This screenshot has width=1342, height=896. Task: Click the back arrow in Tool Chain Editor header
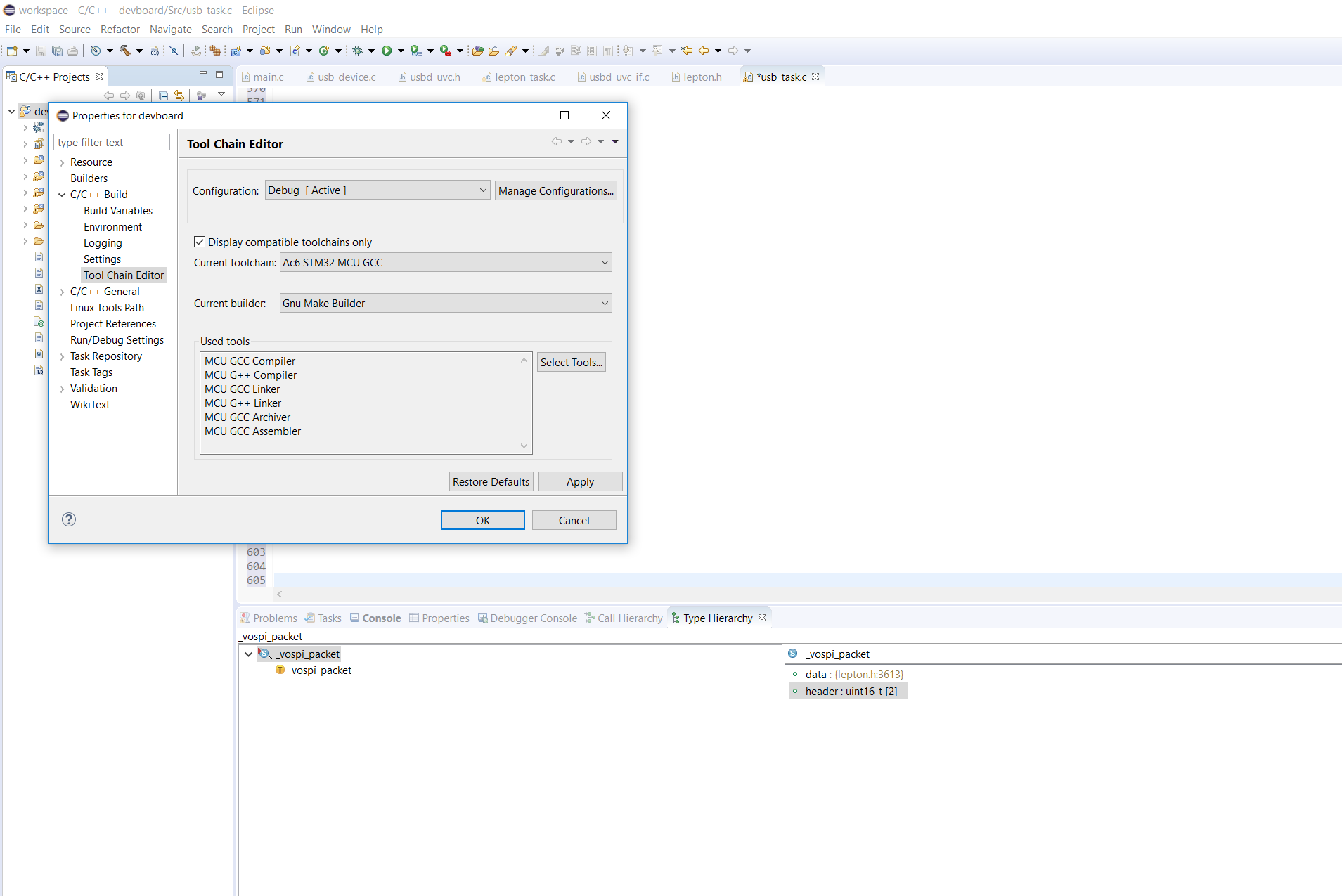(x=557, y=141)
